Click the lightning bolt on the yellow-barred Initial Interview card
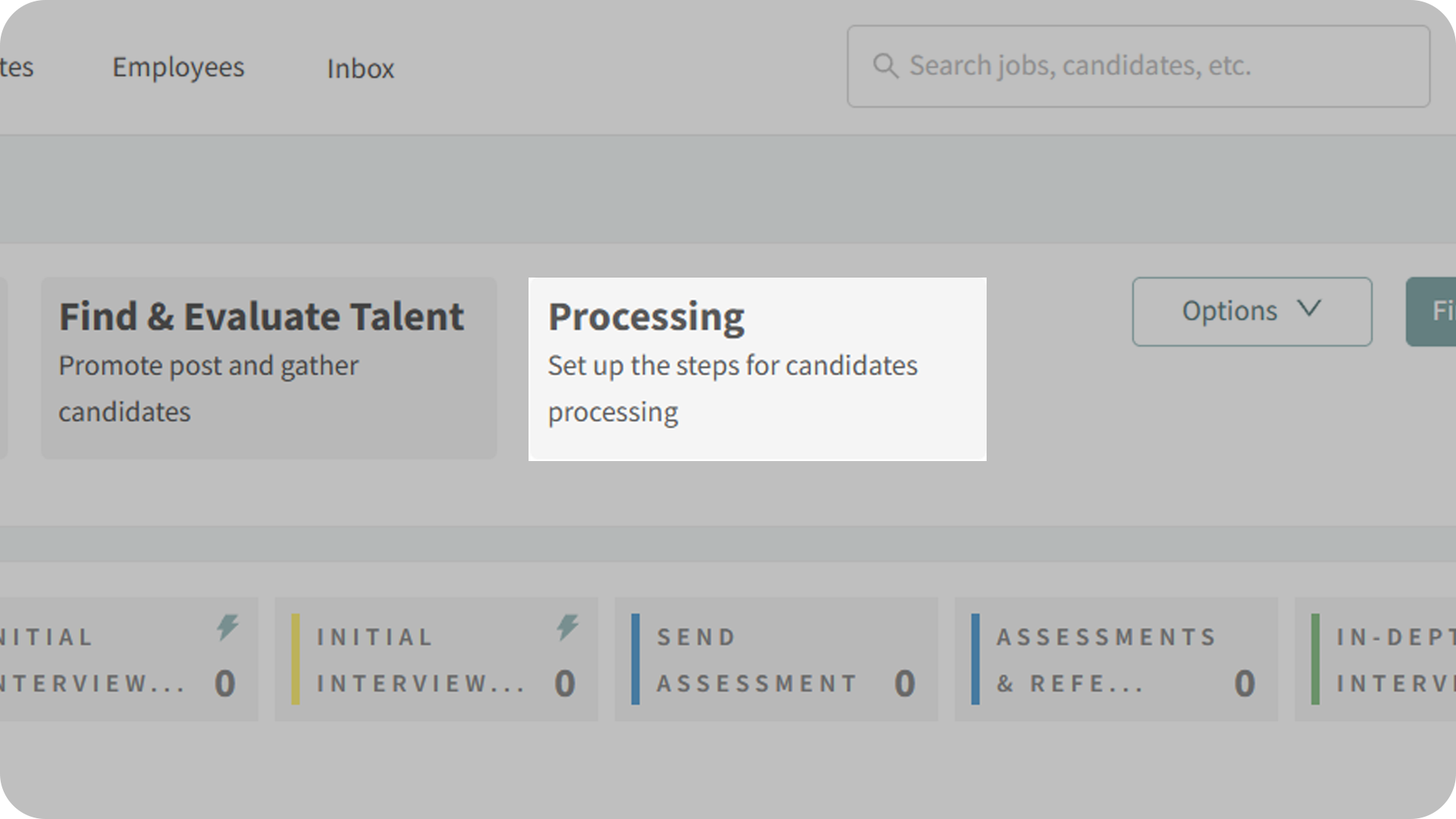 (x=567, y=627)
